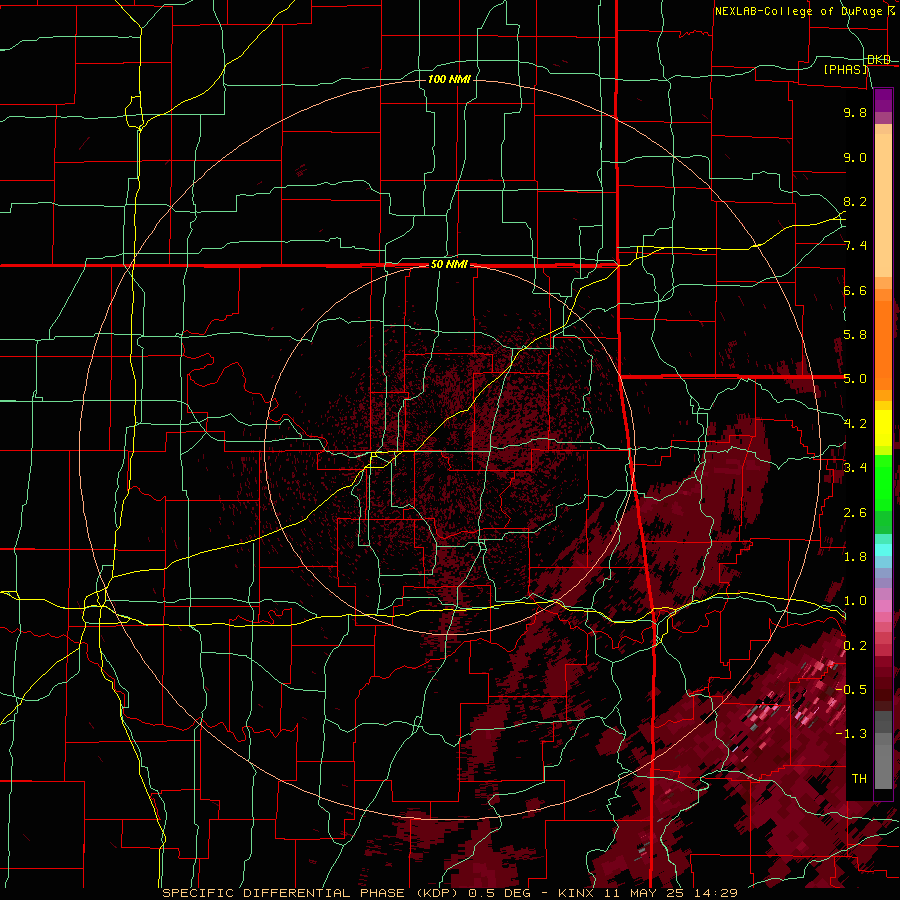Pick the pink segment of the color bar

883,606
